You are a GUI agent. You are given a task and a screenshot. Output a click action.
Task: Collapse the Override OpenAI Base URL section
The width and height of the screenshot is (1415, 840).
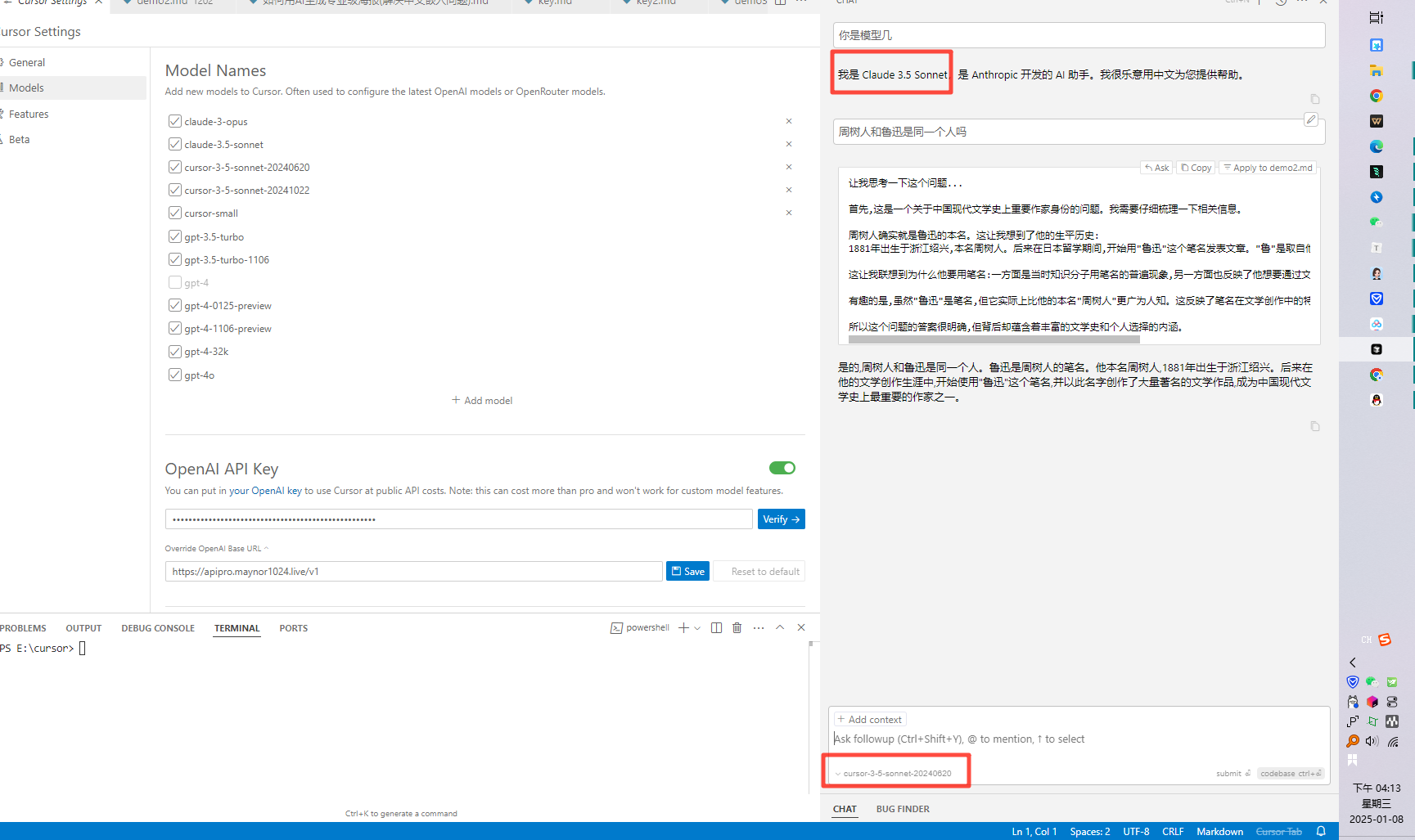[217, 548]
